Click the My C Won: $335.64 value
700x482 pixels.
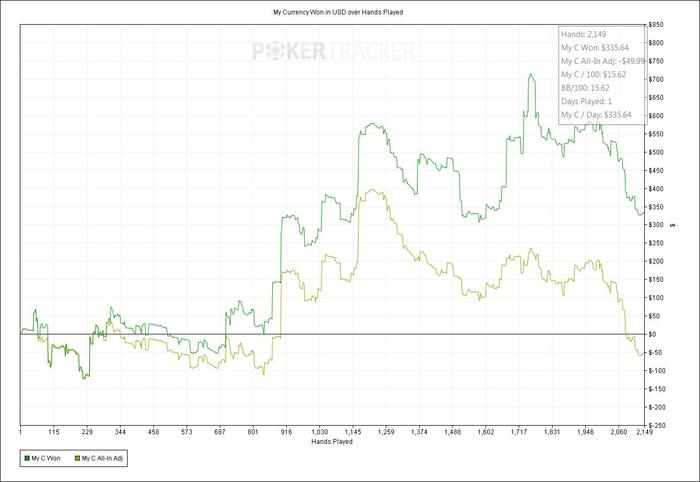pyautogui.click(x=595, y=47)
